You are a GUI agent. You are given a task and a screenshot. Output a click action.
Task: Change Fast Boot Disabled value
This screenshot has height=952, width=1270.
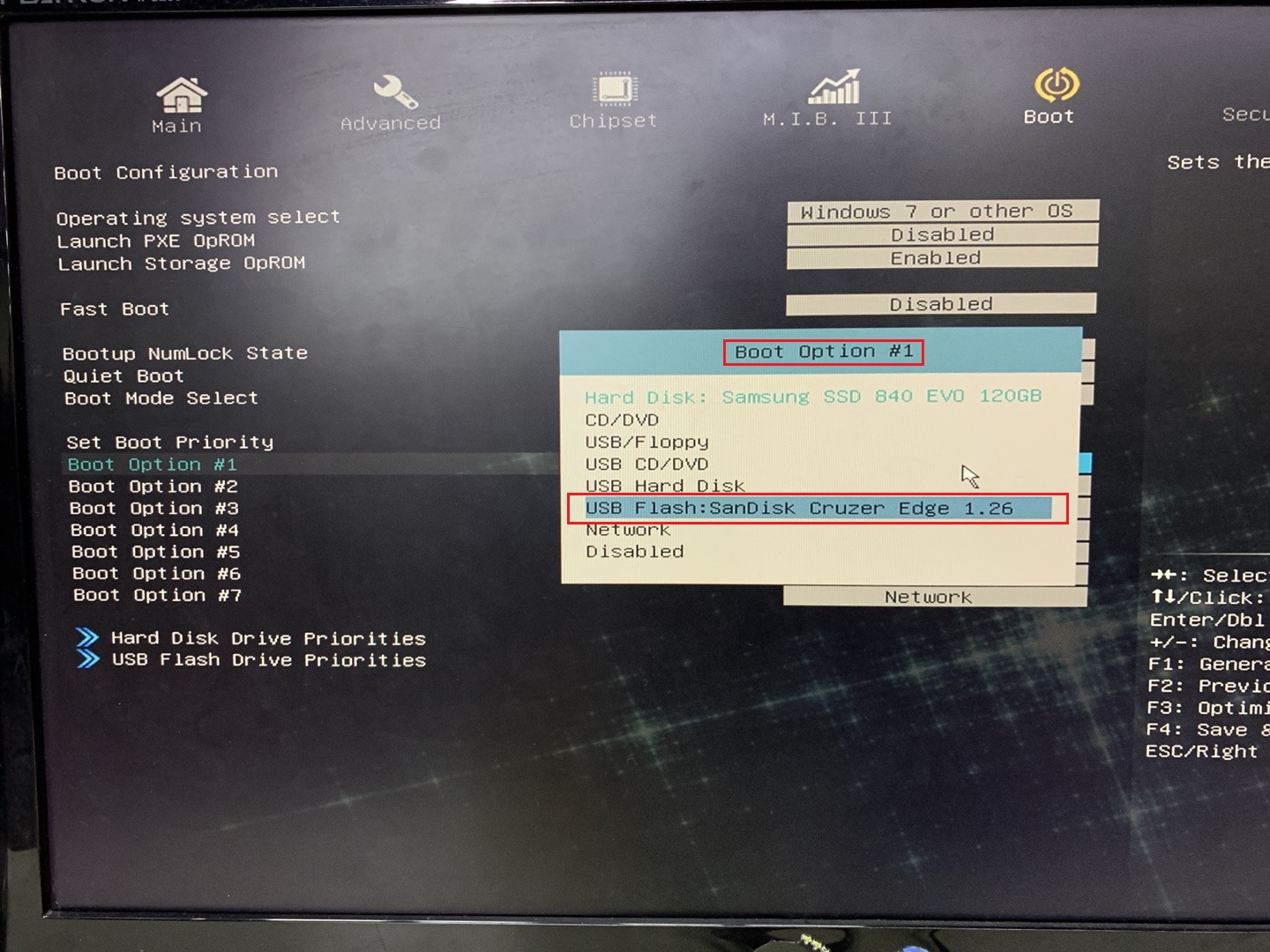coord(941,304)
